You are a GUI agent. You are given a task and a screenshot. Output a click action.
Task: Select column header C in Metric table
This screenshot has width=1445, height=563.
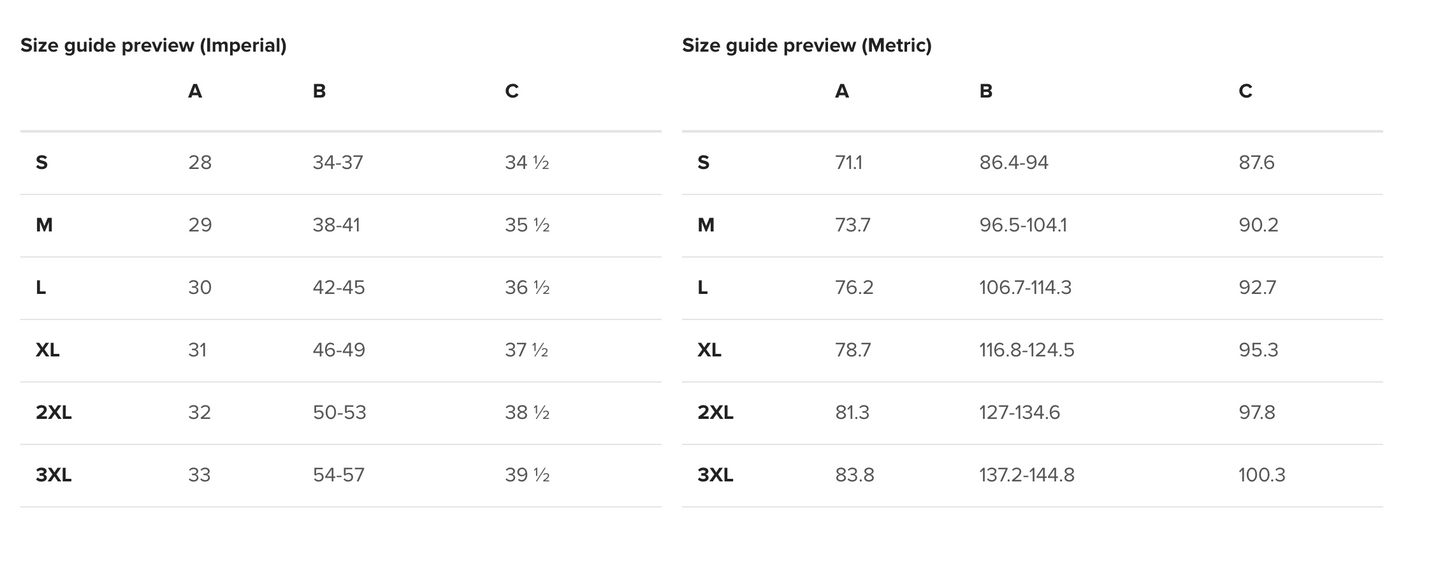(1245, 92)
